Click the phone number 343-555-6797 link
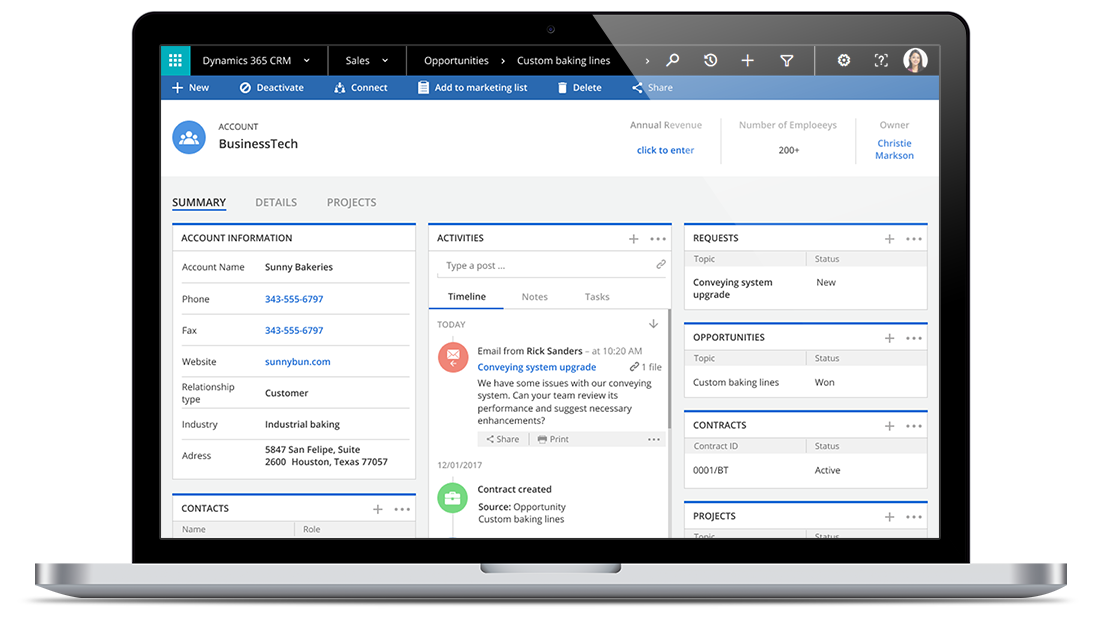The image size is (1103, 620). [x=294, y=299]
